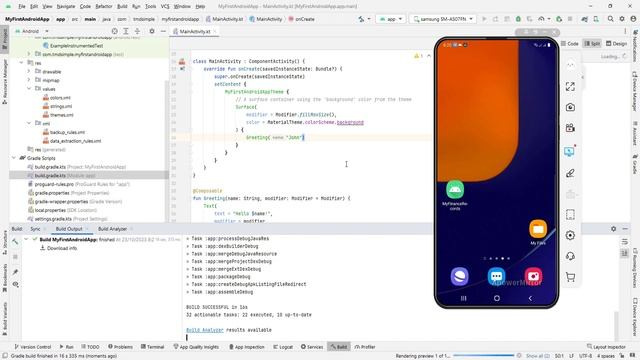Open the Android project view dropdown

[32, 31]
